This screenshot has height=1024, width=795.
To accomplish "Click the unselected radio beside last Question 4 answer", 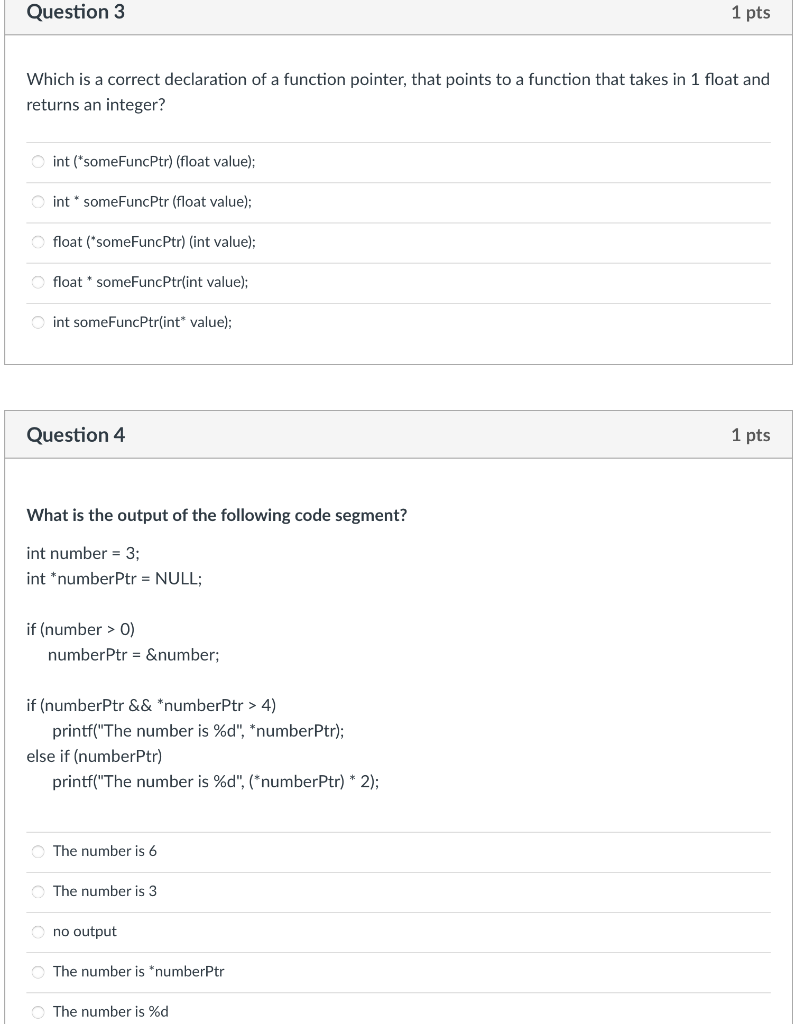I will click(37, 1011).
